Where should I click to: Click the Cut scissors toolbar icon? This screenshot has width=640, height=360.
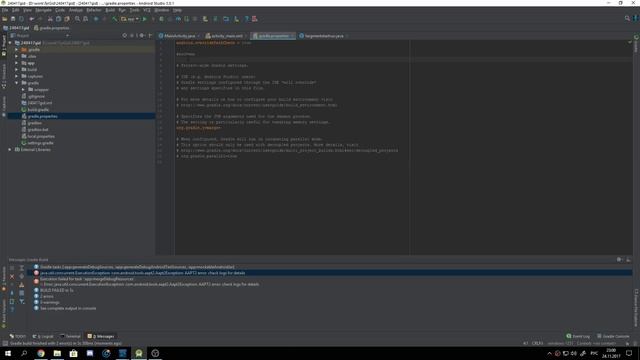coord(50,19)
